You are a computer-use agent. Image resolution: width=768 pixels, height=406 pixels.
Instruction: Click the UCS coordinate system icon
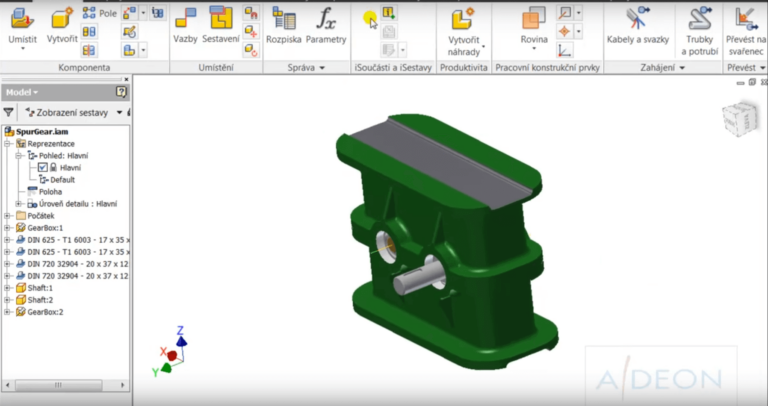coord(564,50)
